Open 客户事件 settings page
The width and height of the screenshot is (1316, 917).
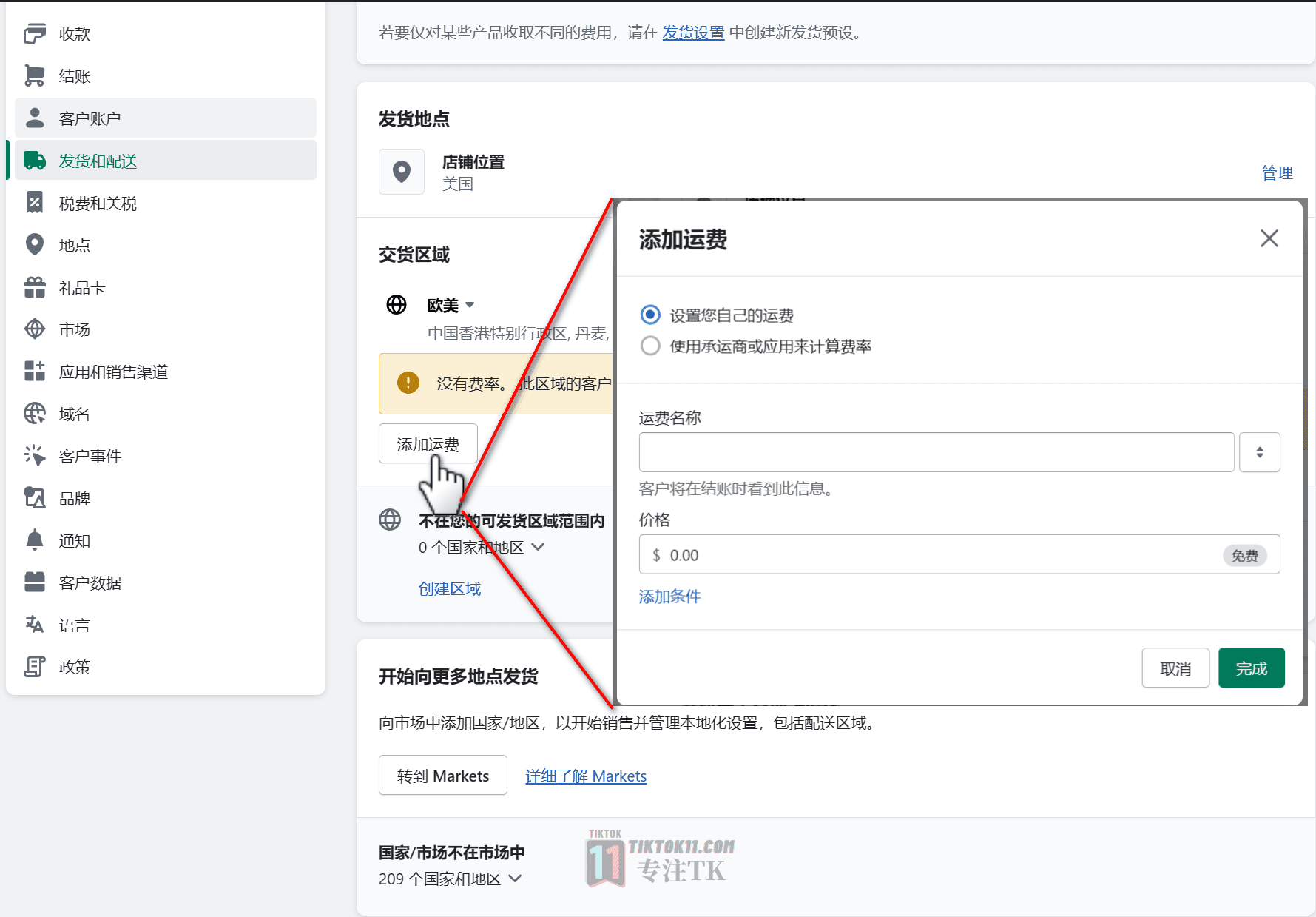(x=166, y=456)
